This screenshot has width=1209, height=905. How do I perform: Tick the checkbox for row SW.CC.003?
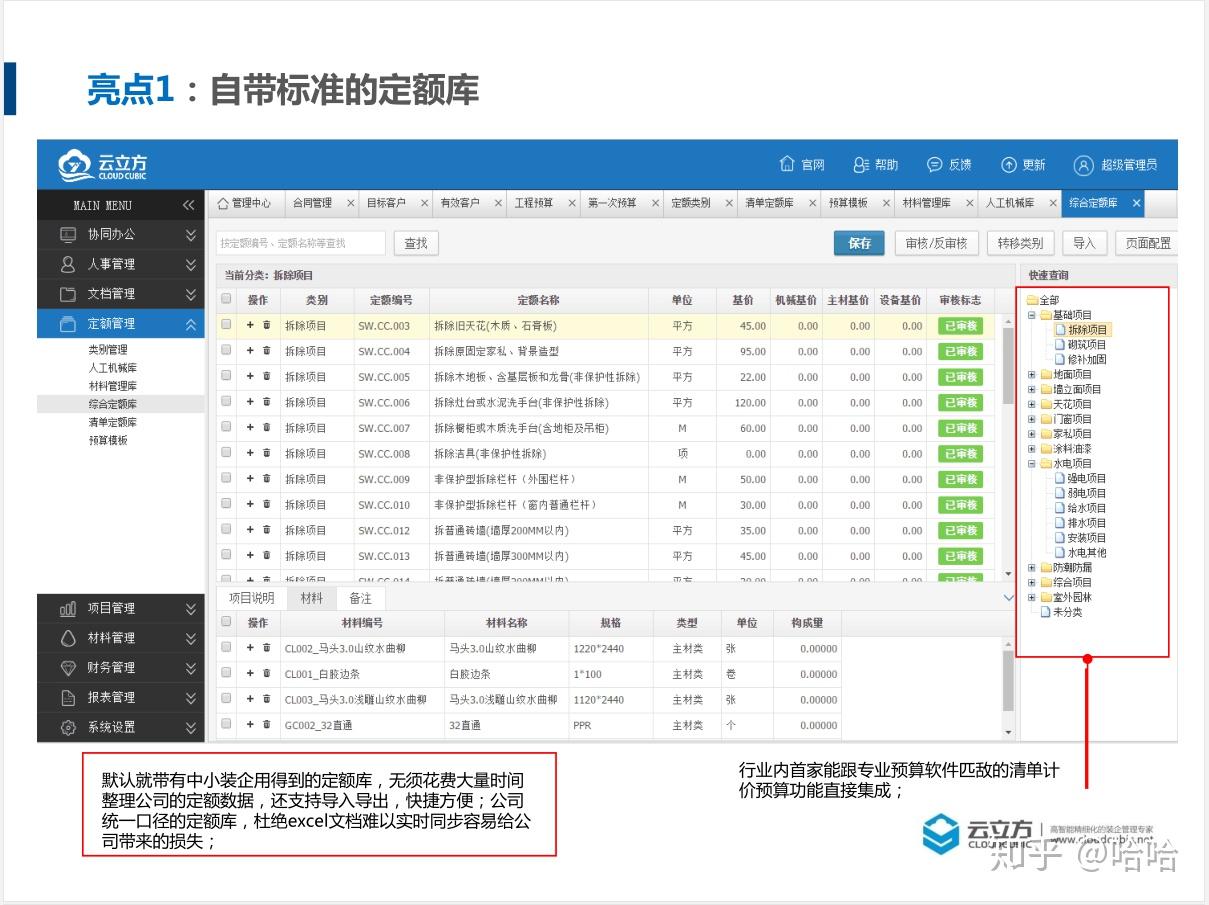click(226, 325)
